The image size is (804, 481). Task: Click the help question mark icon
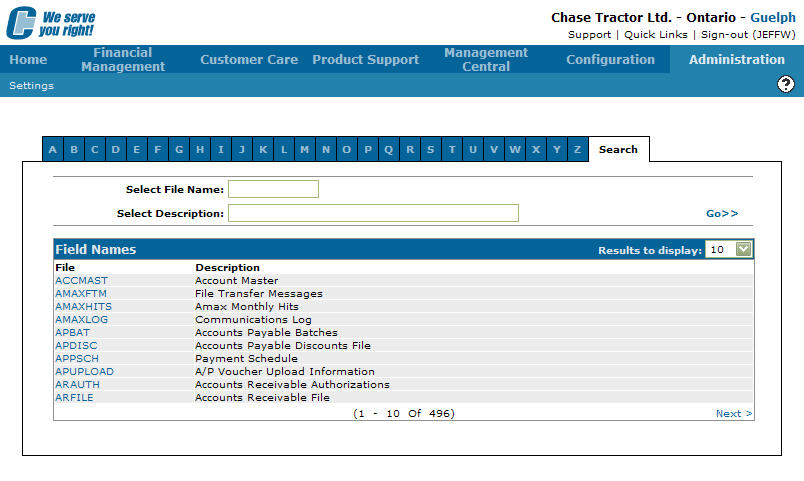[x=785, y=85]
